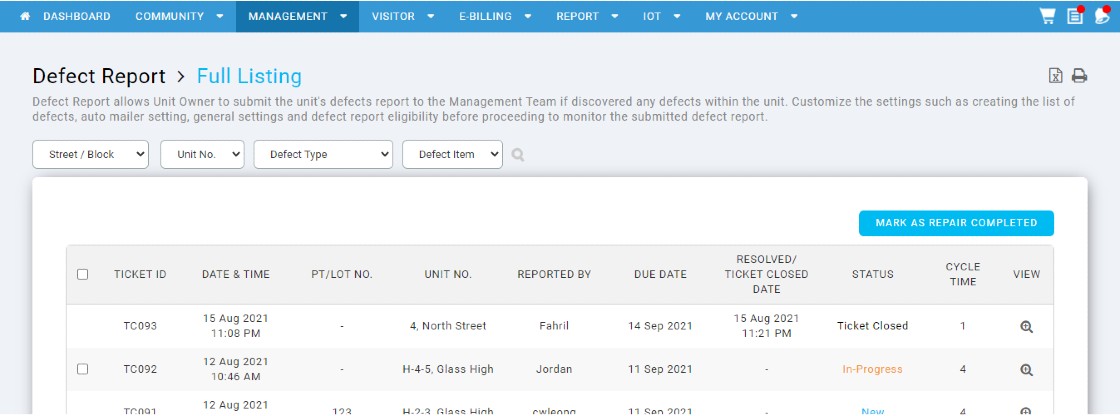Viewport: 1120px width, 416px height.
Task: Expand the Report menu
Action: pyautogui.click(x=587, y=16)
